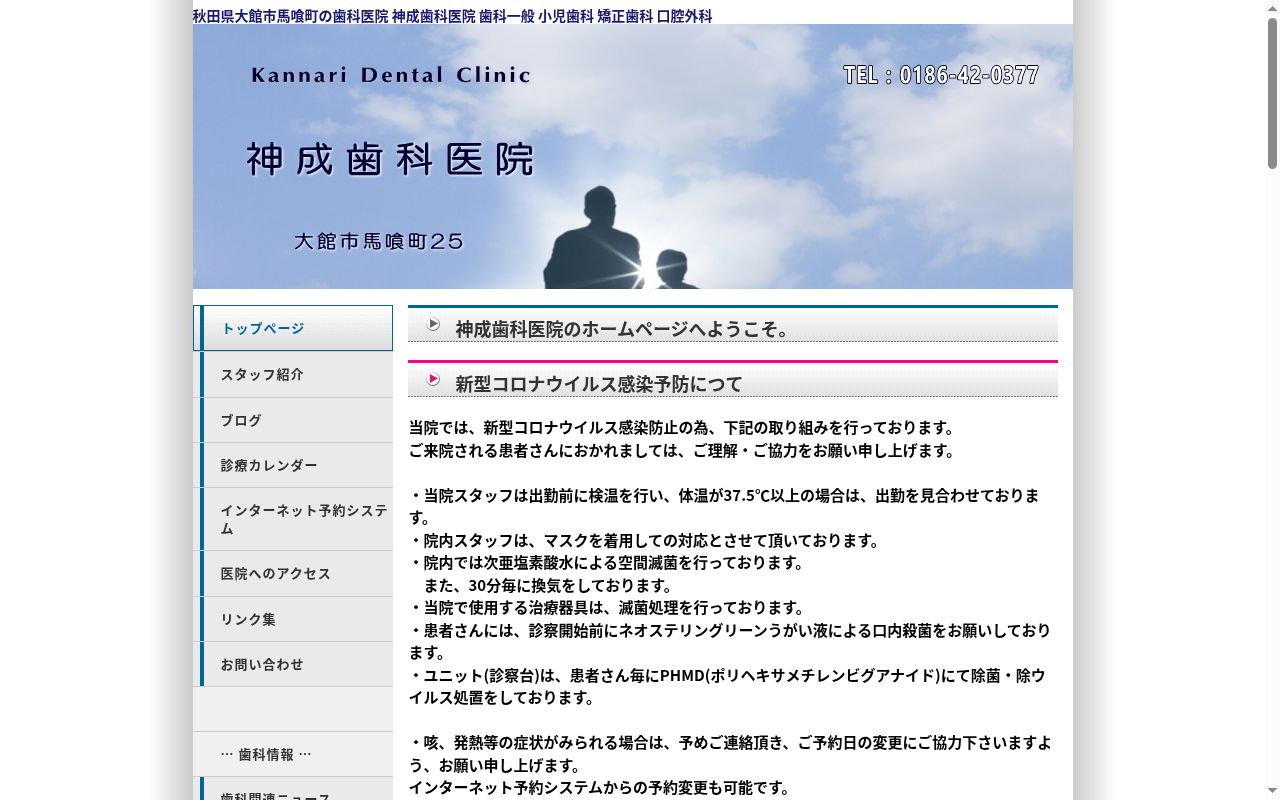
Task: Click the line about 次亜塩素酸水による空間滅菌
Action: click(607, 562)
